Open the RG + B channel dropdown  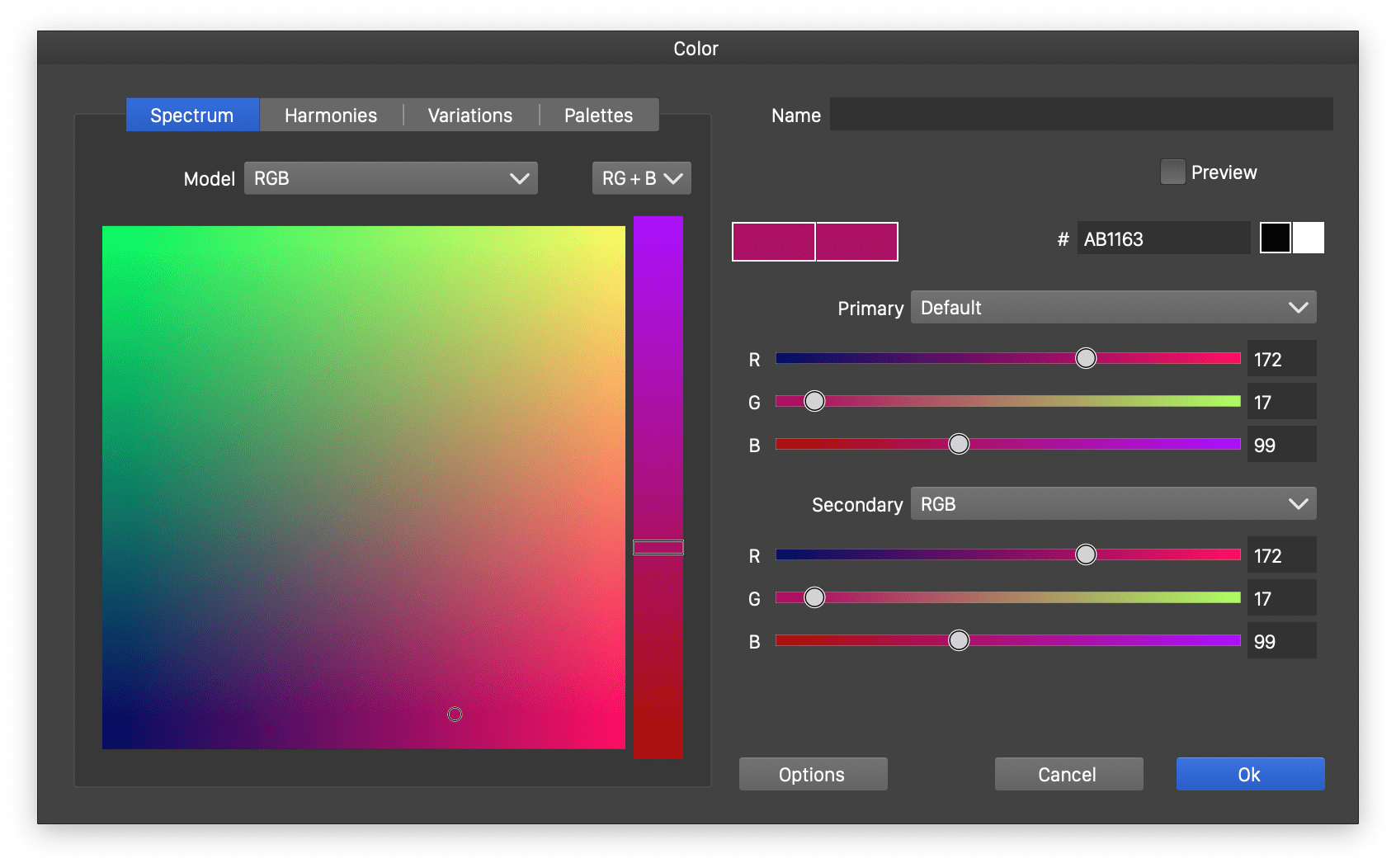click(x=640, y=177)
